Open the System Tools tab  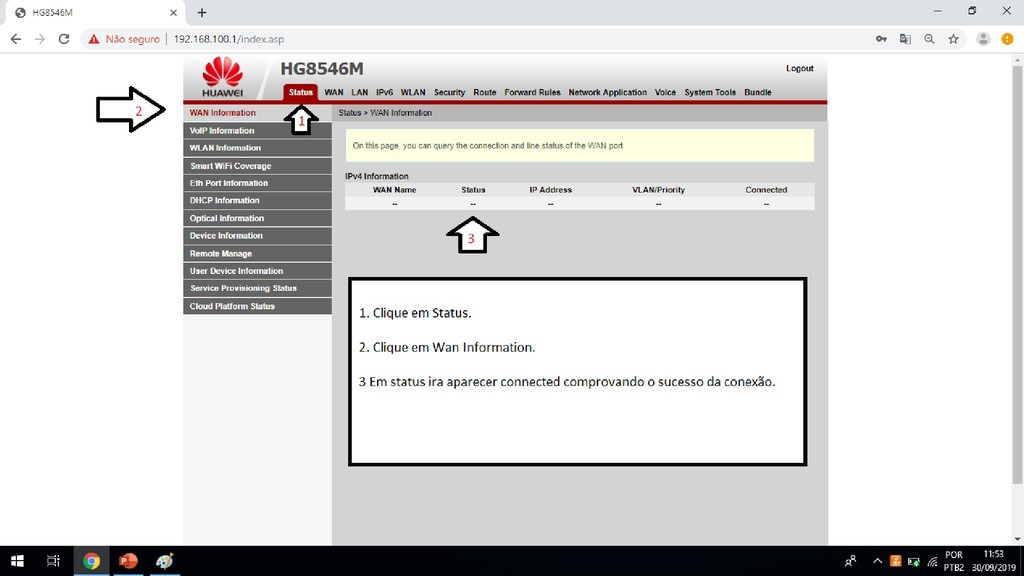[x=710, y=92]
